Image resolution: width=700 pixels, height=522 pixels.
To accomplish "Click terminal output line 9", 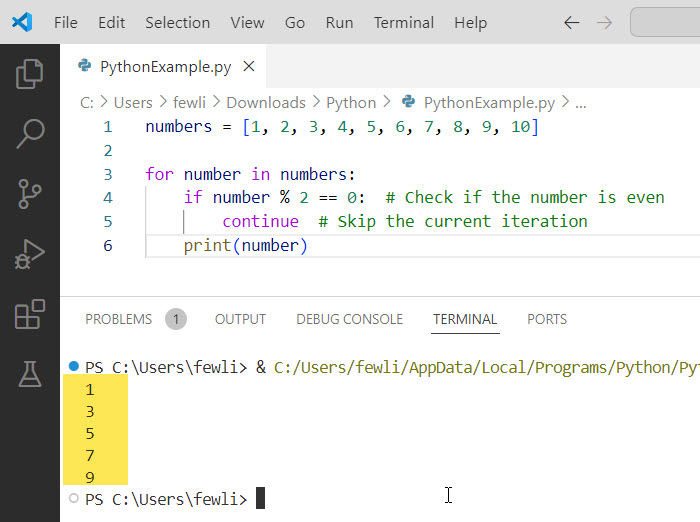I will tap(90, 477).
